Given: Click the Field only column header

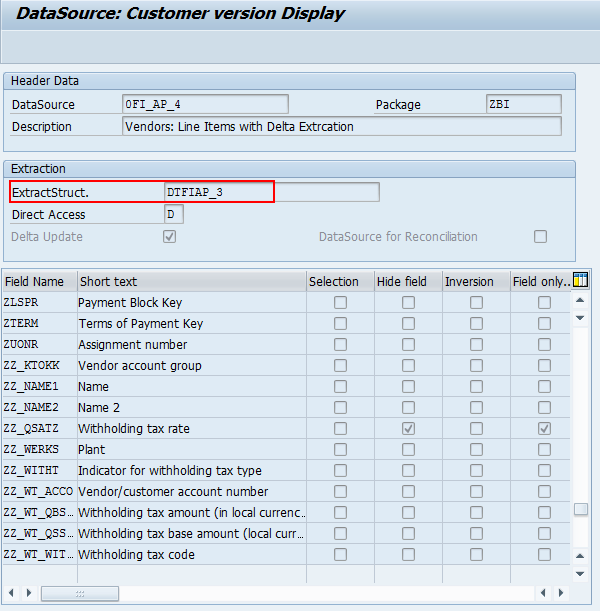Looking at the screenshot, I should click(541, 281).
